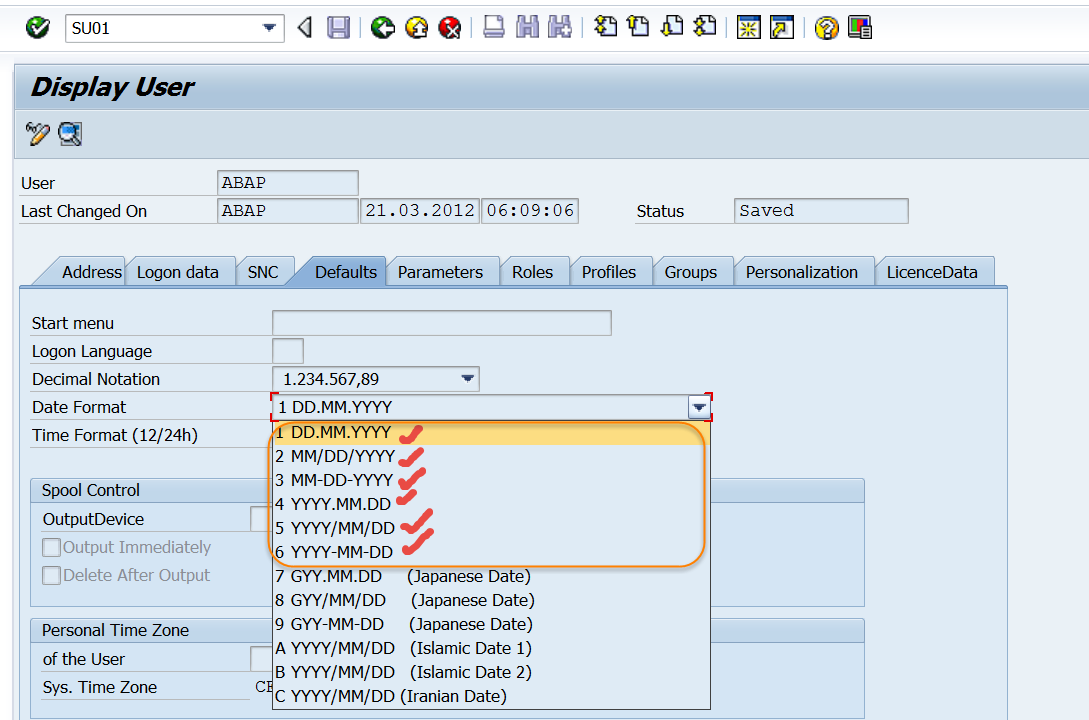This screenshot has height=720, width=1089.
Task: Open the Find binoculars icon
Action: point(527,28)
